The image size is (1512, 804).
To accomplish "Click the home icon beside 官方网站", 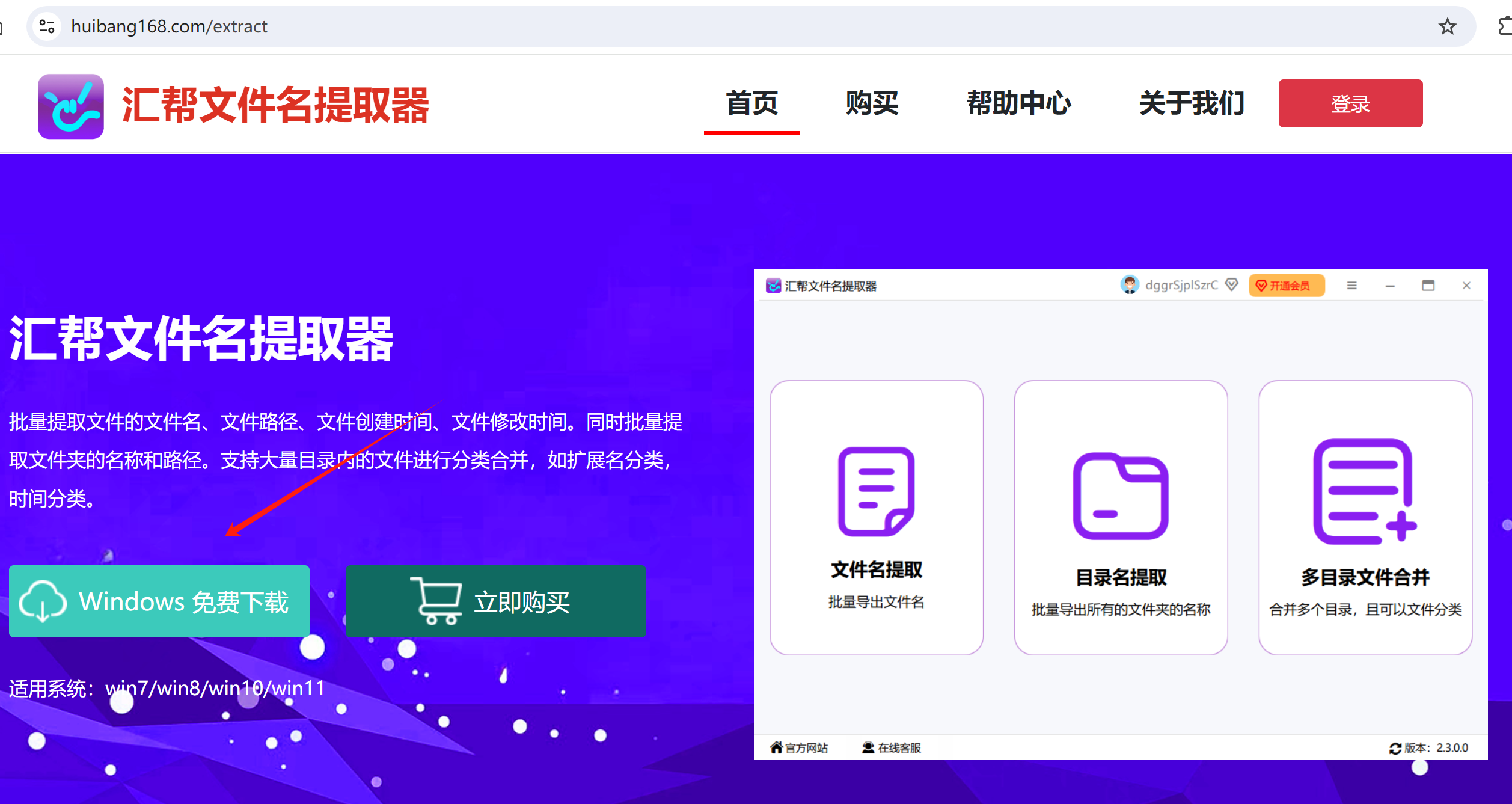I will pos(777,747).
